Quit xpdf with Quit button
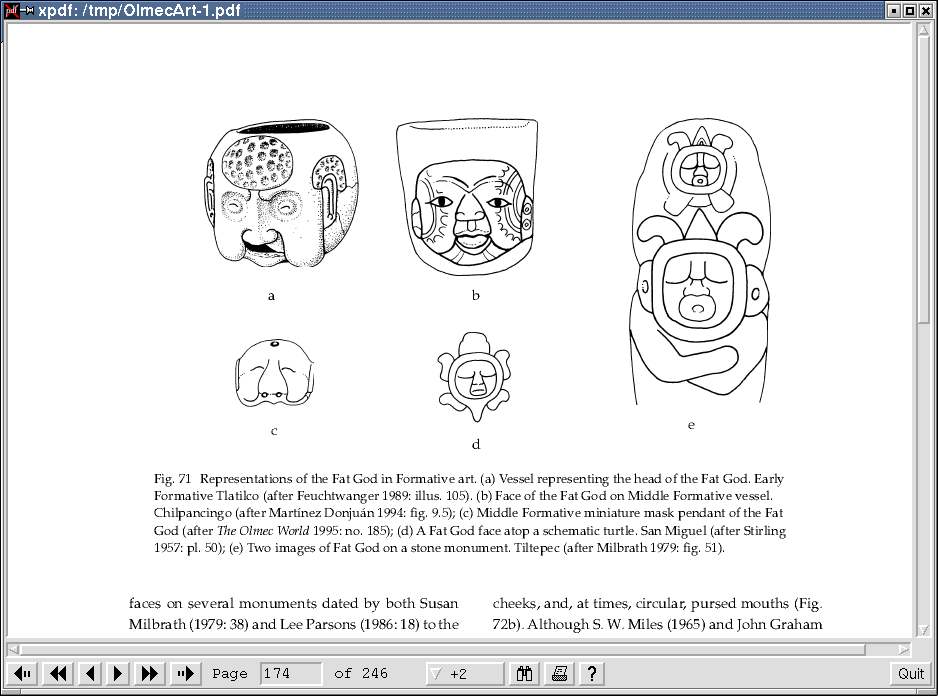The height and width of the screenshot is (696, 938). (910, 674)
